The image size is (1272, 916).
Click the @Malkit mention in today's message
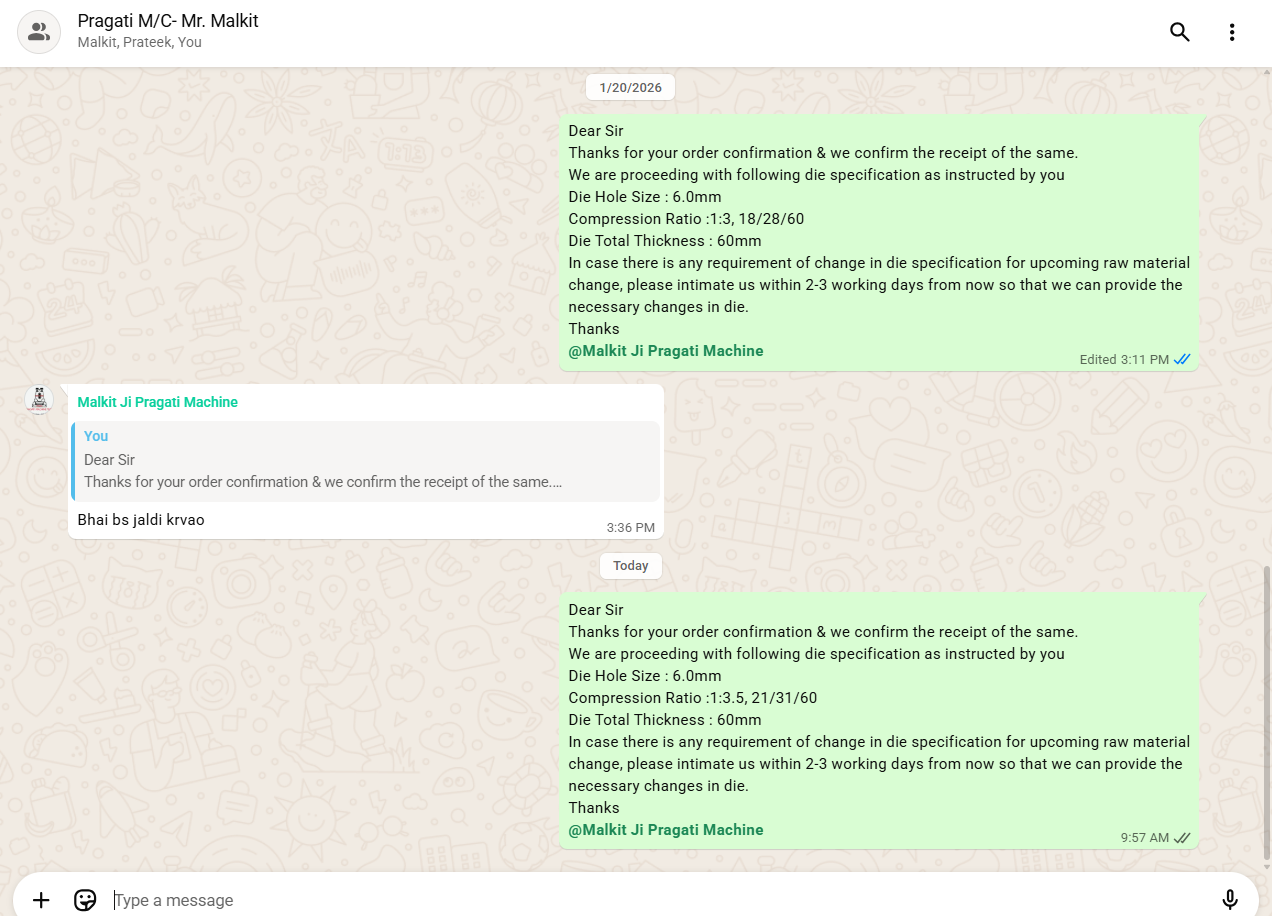(666, 830)
